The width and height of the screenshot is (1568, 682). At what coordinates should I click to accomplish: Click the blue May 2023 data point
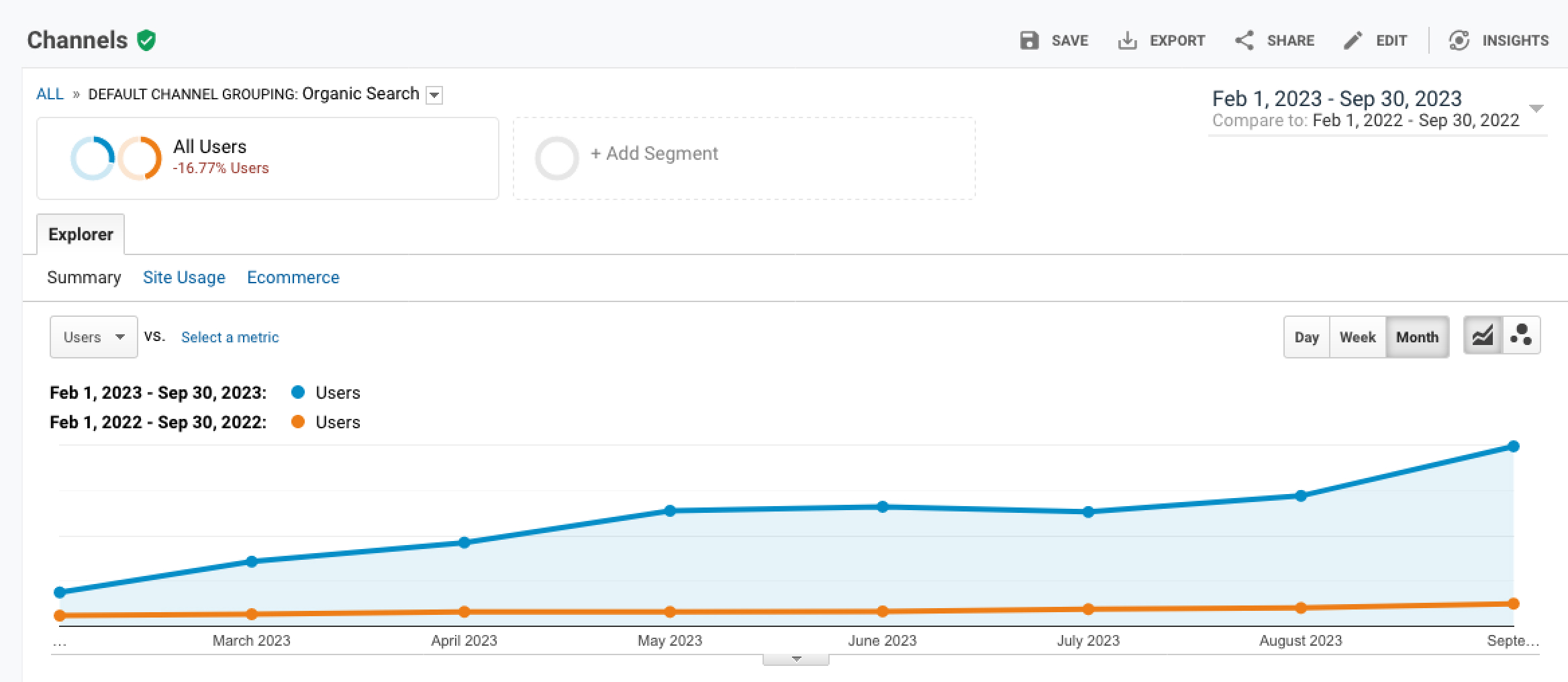coord(670,511)
